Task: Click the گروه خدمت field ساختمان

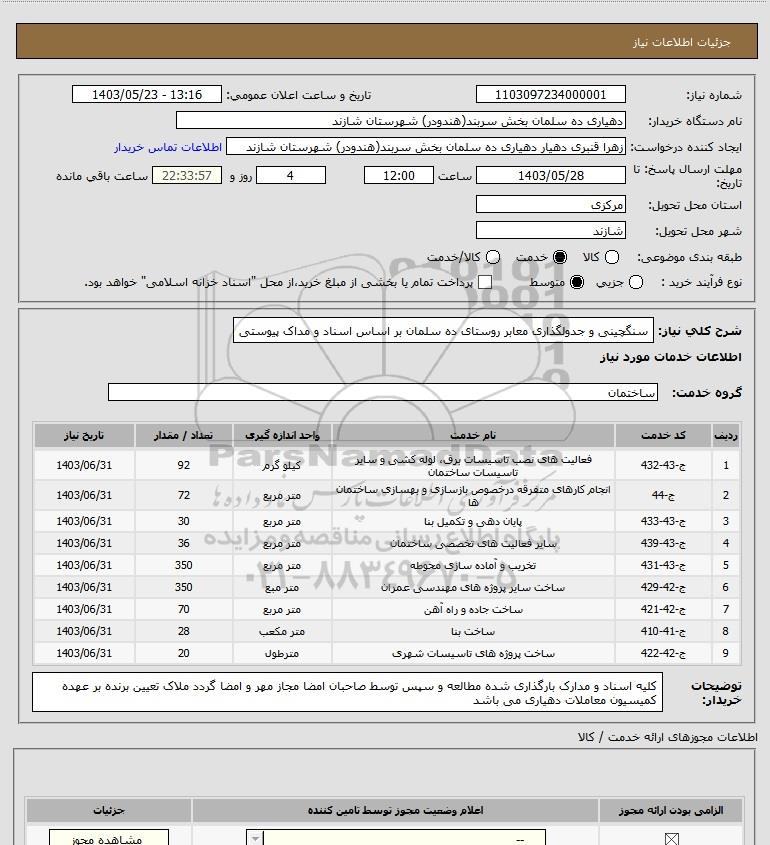Action: coord(383,392)
